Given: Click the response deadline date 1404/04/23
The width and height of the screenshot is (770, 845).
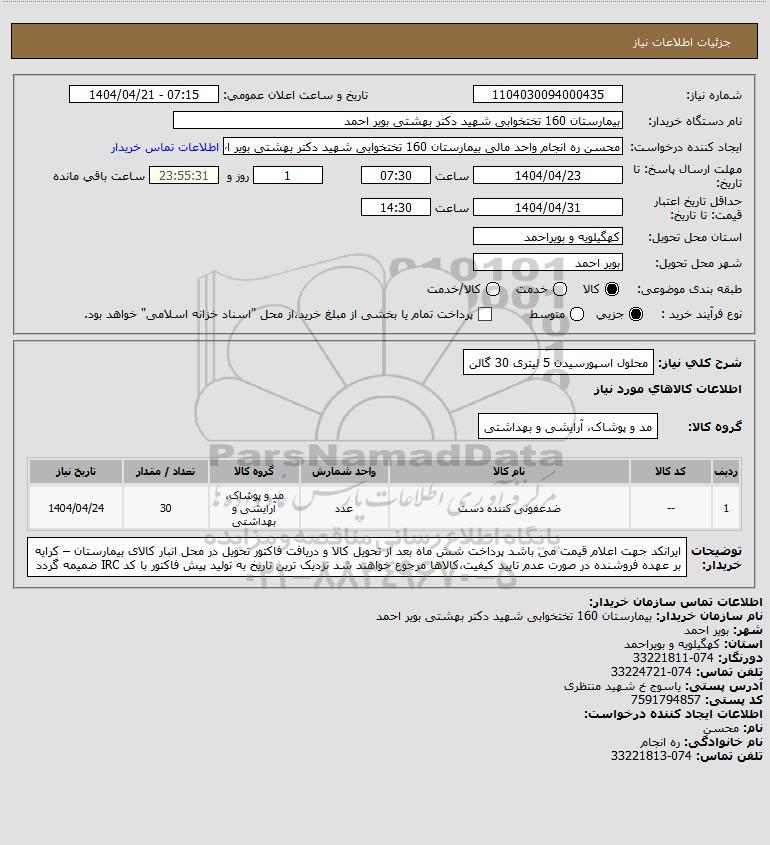Looking at the screenshot, I should click(x=547, y=175).
